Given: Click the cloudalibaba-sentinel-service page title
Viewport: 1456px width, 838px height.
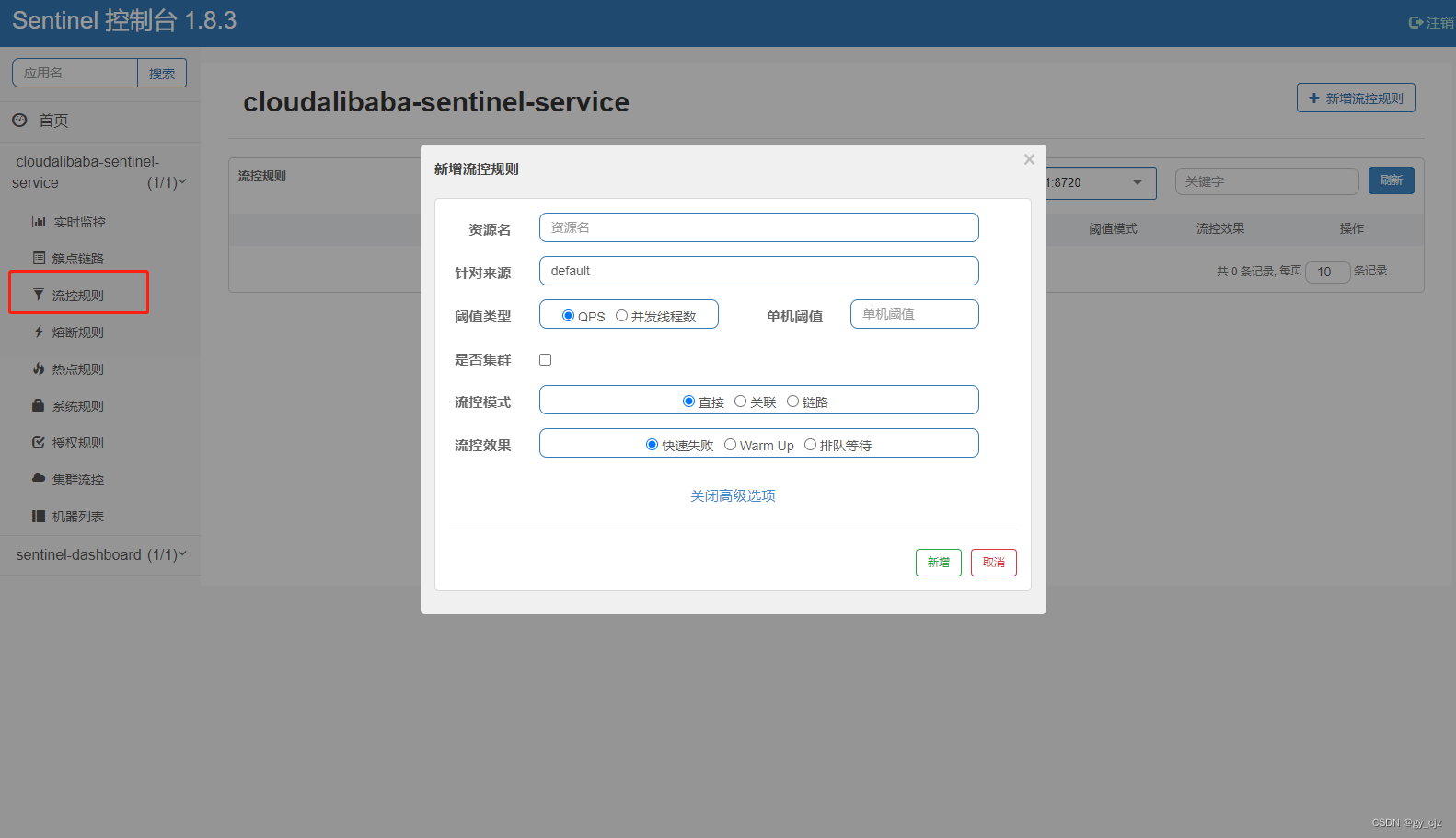Looking at the screenshot, I should coord(436,102).
